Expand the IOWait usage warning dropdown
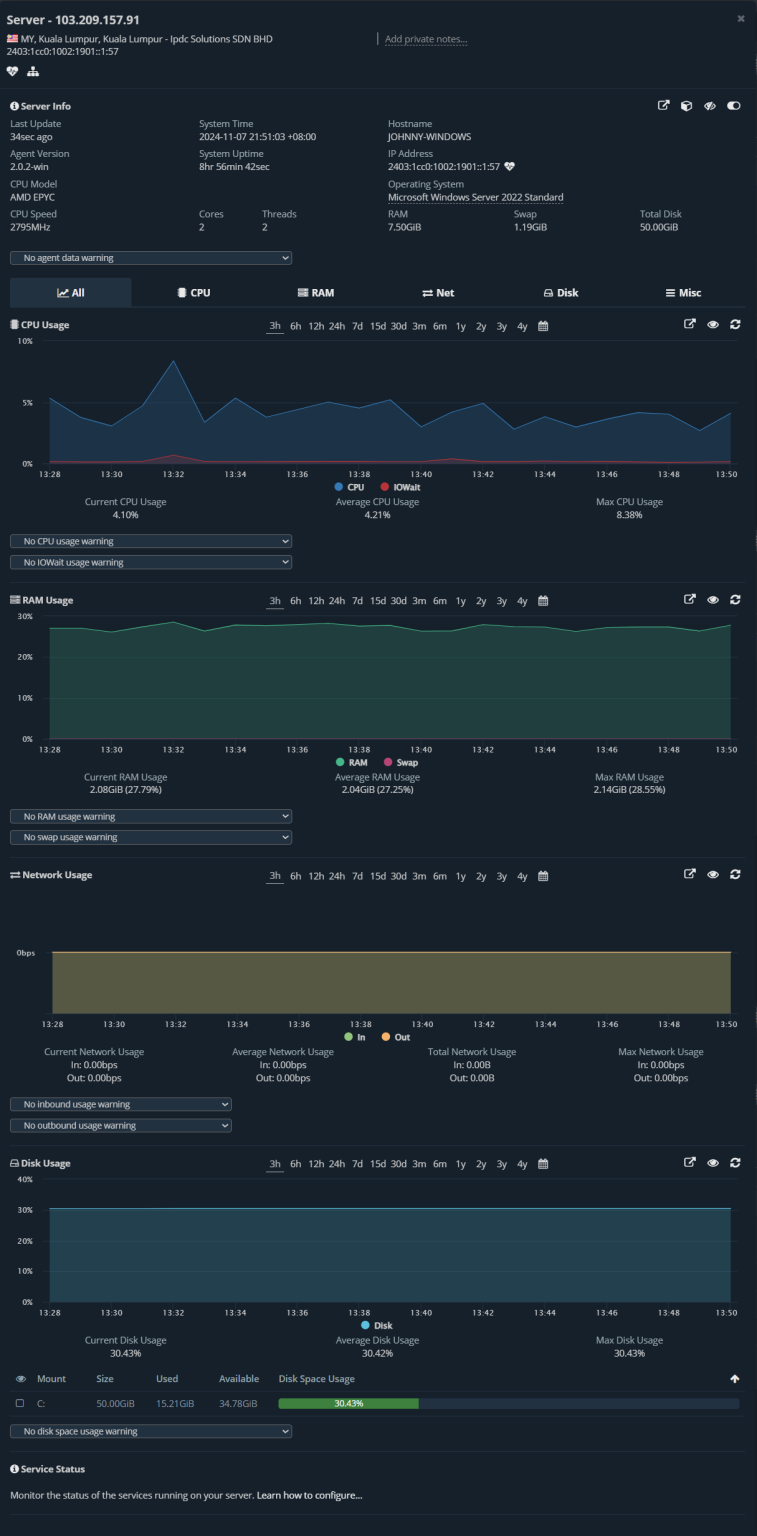Screen dimensions: 757x1536 151,562
